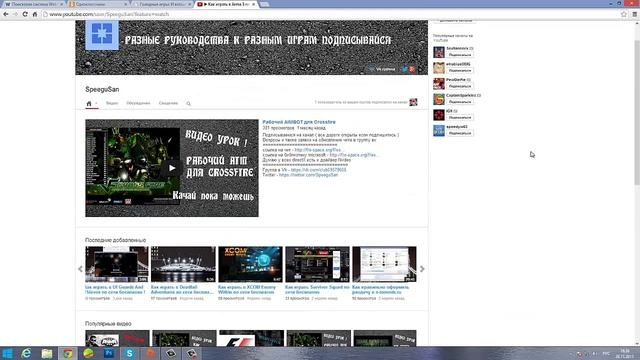Viewport: 640px width, 360px height.
Task: Subscribe to the IGN channel
Action: point(460,118)
